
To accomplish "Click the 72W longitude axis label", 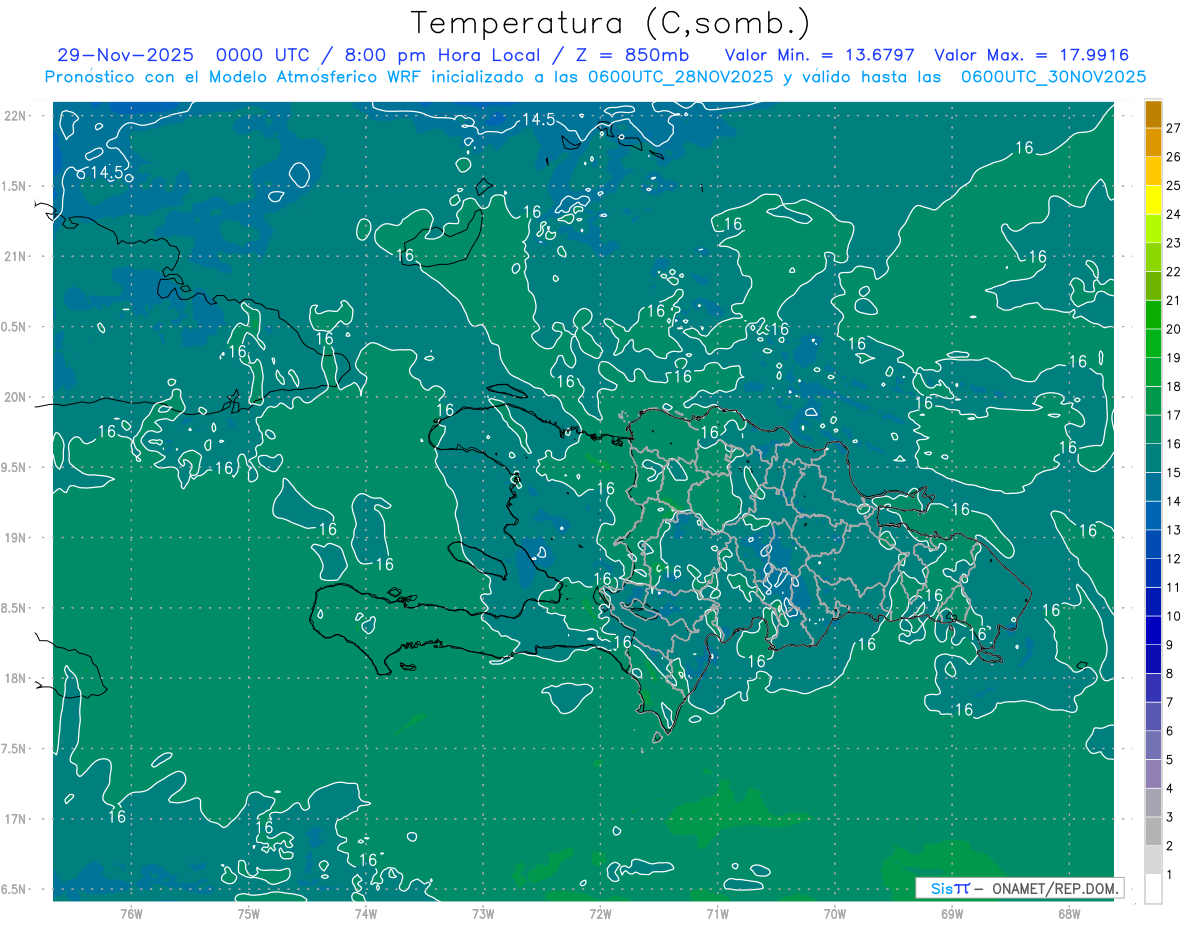I will [x=600, y=913].
